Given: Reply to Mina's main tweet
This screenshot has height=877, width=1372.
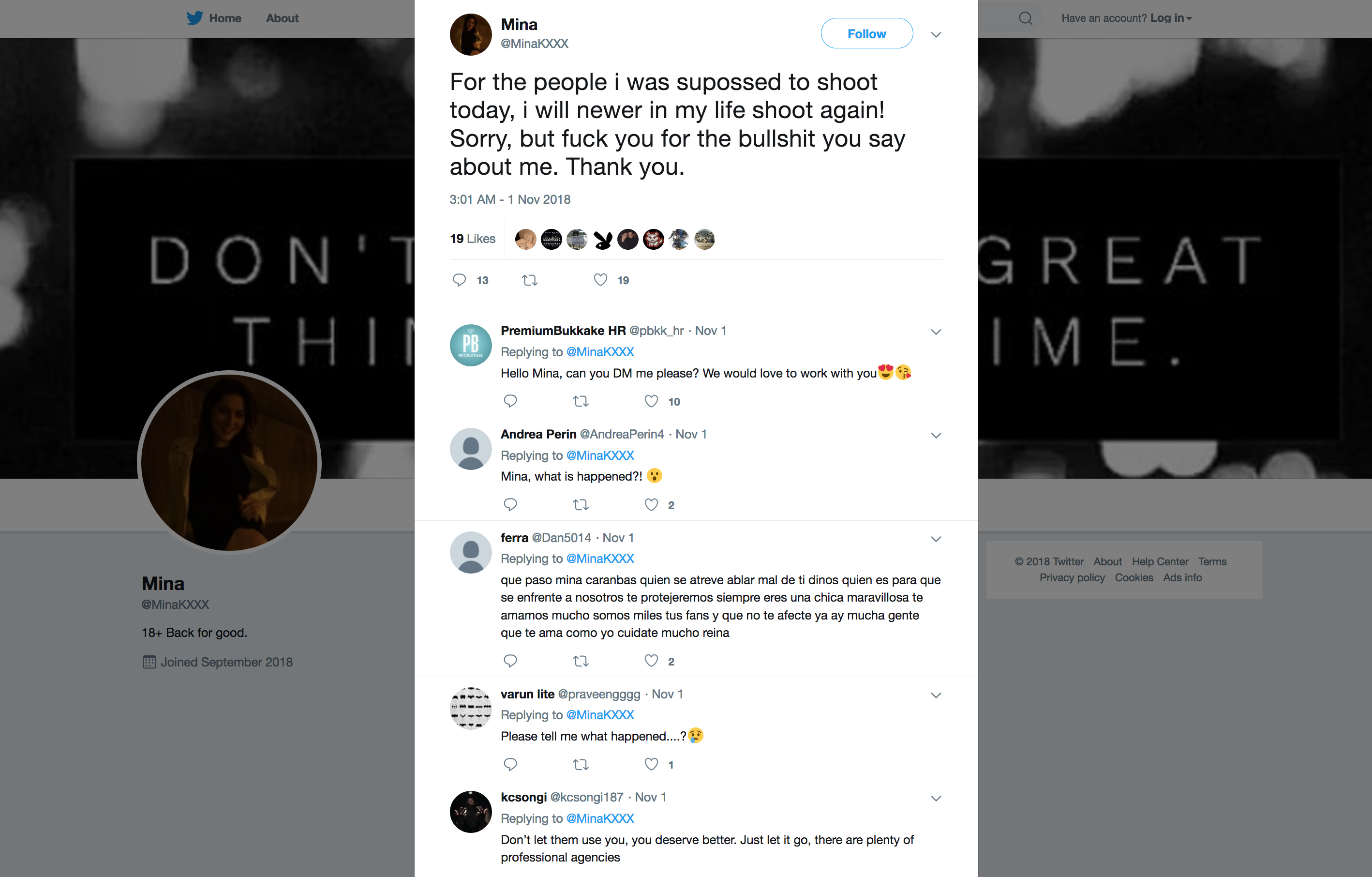Looking at the screenshot, I should [x=459, y=280].
